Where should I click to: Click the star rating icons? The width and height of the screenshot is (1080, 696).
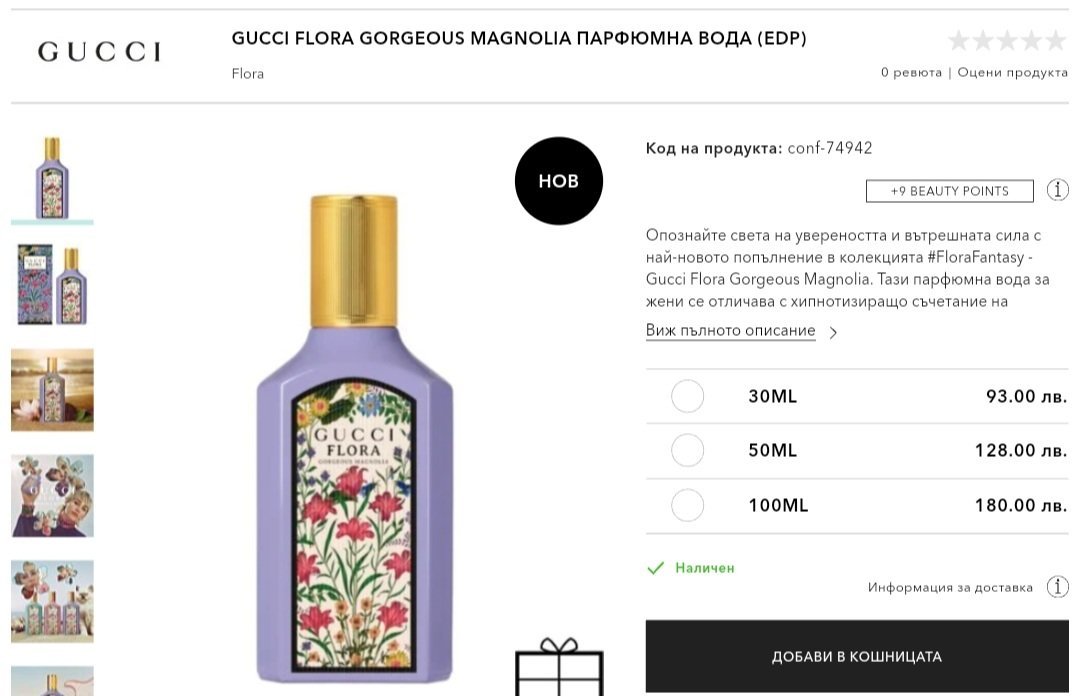(1007, 41)
